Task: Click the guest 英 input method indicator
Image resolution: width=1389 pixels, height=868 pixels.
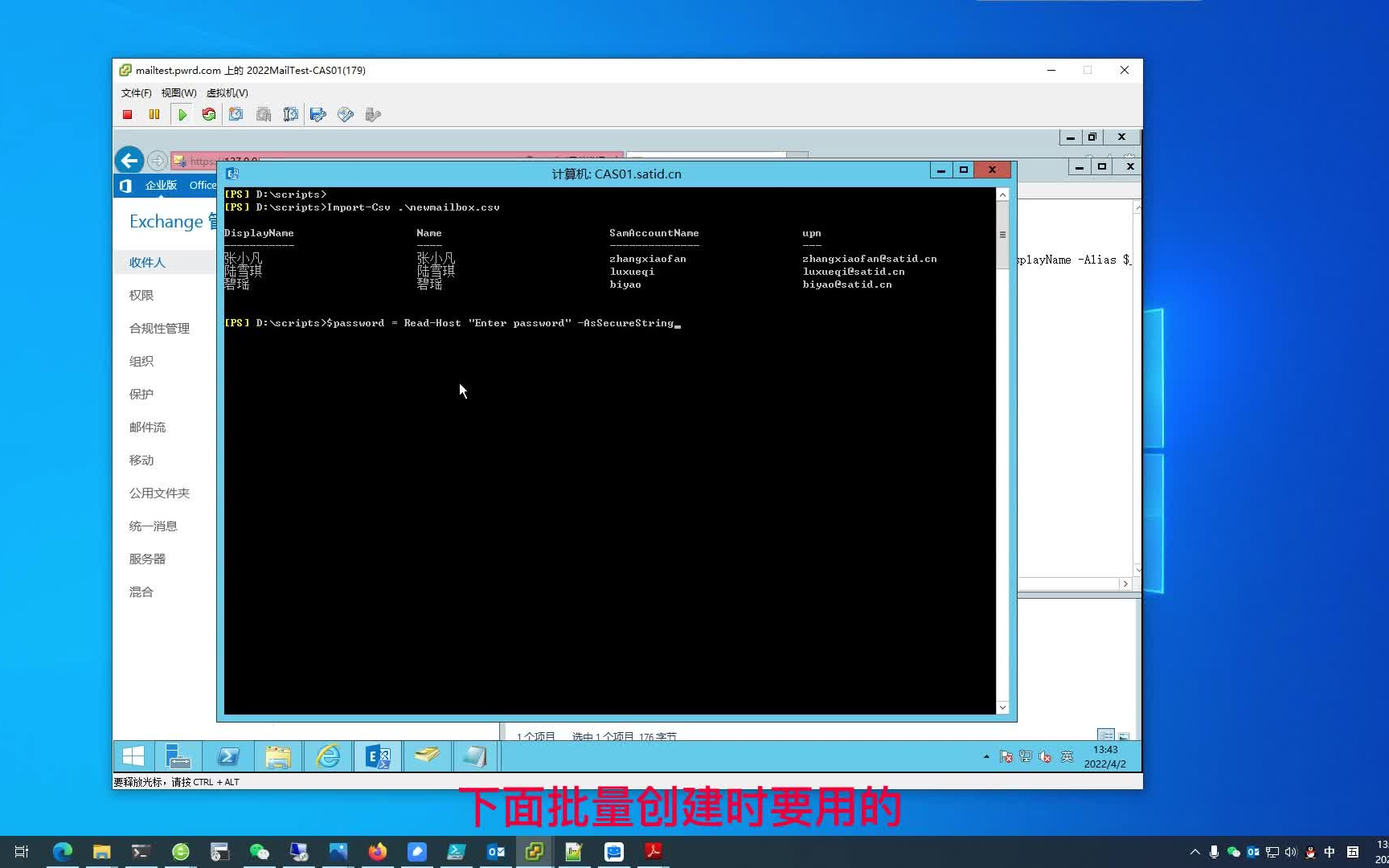Action: pyautogui.click(x=1067, y=757)
